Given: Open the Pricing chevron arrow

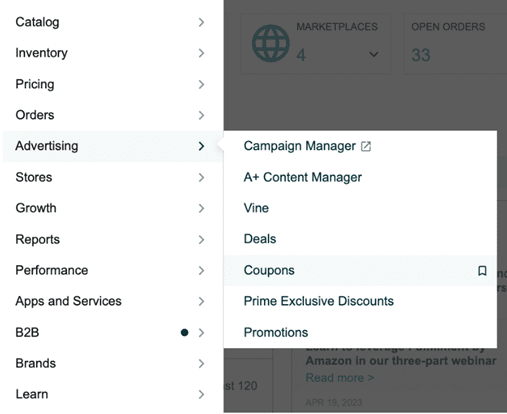Looking at the screenshot, I should tap(201, 84).
